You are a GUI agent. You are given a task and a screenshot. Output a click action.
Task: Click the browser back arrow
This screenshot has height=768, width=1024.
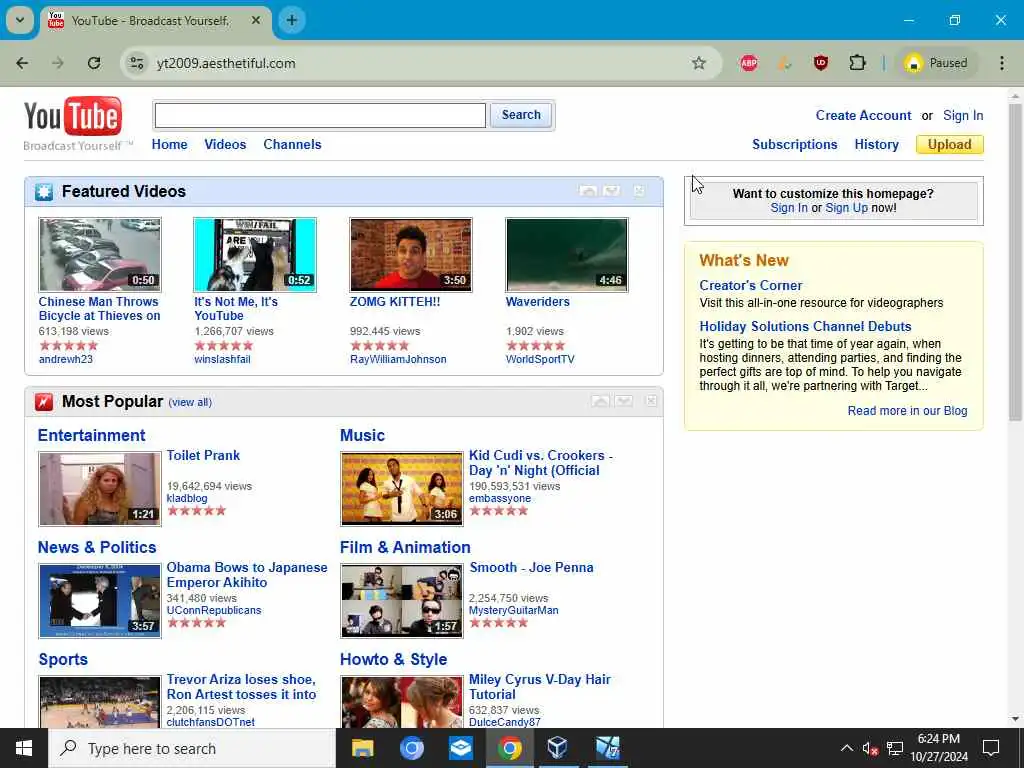22,63
